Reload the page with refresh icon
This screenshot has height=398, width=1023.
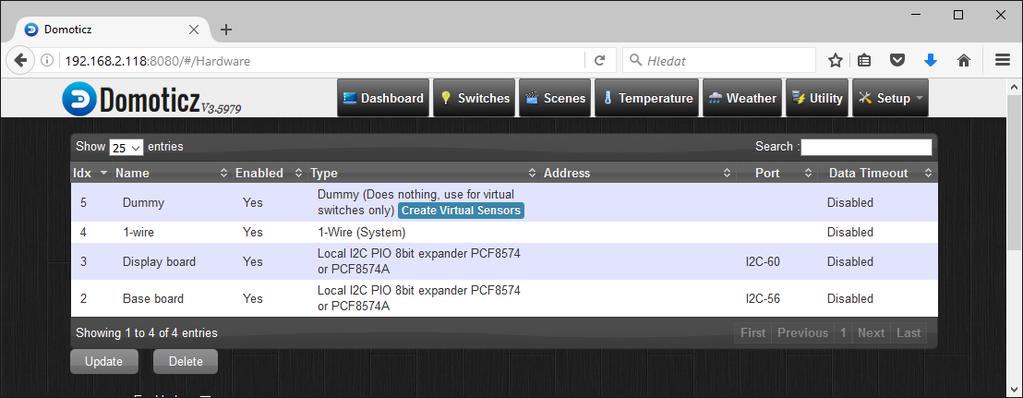[600, 61]
